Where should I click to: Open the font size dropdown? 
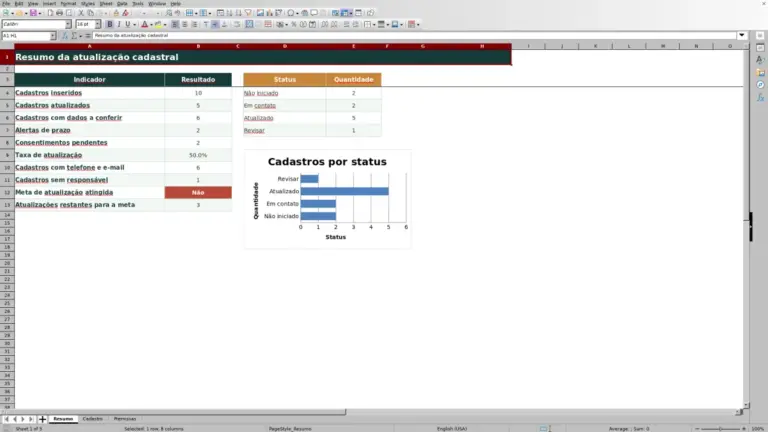tap(98, 24)
